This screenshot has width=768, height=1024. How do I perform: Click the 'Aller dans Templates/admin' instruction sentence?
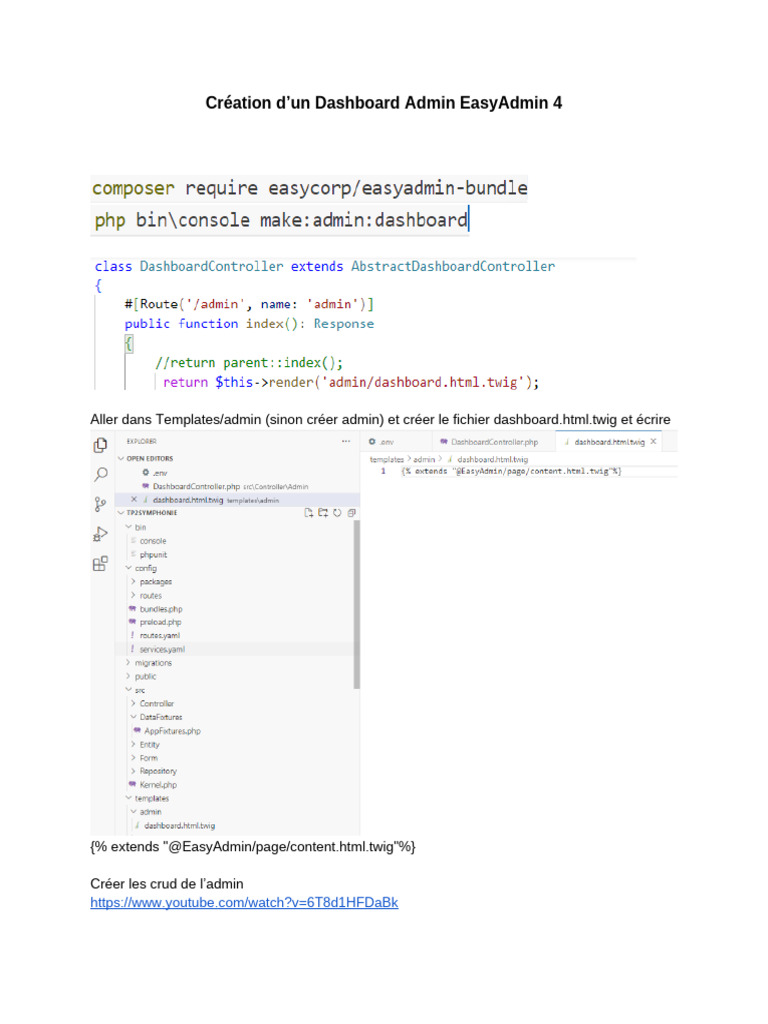(380, 419)
